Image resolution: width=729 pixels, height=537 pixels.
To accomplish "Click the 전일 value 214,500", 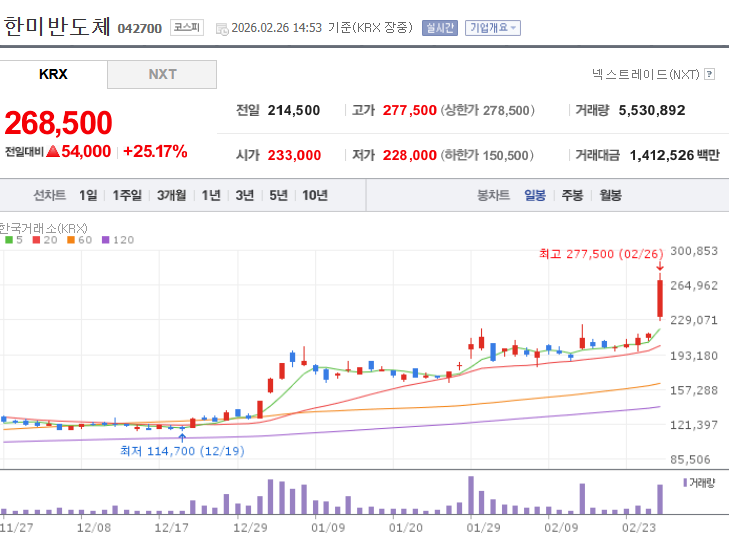I will click(x=294, y=110).
